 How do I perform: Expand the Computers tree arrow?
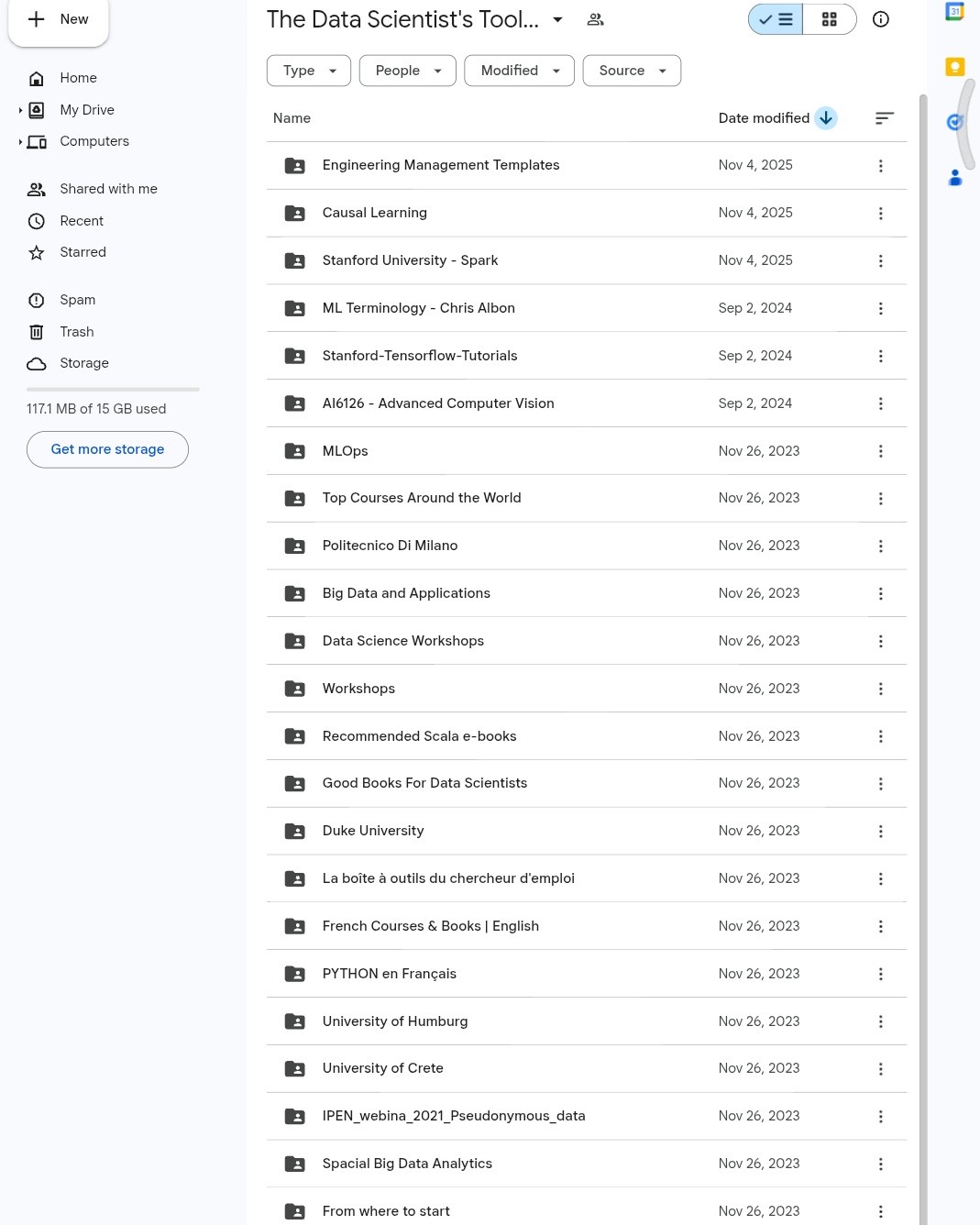(x=20, y=142)
